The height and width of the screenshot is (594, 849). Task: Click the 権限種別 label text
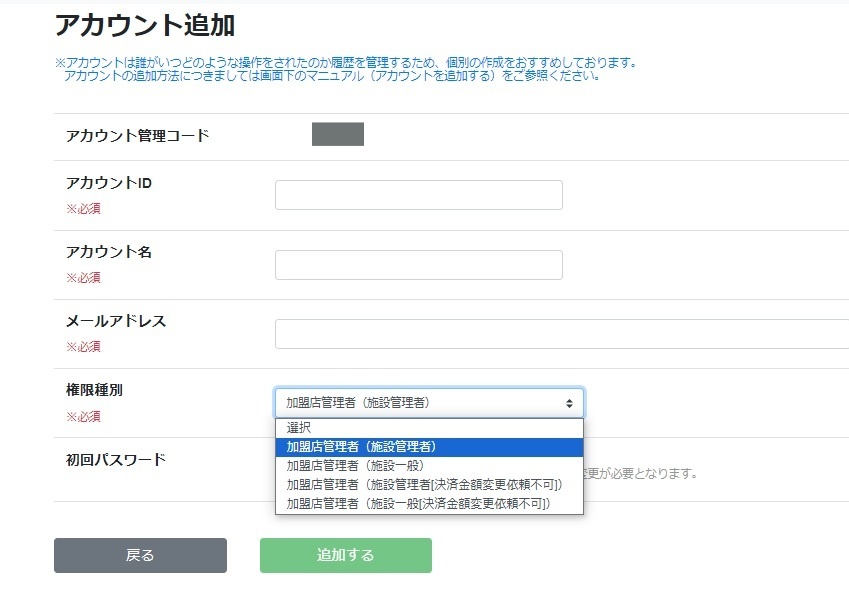click(x=94, y=390)
